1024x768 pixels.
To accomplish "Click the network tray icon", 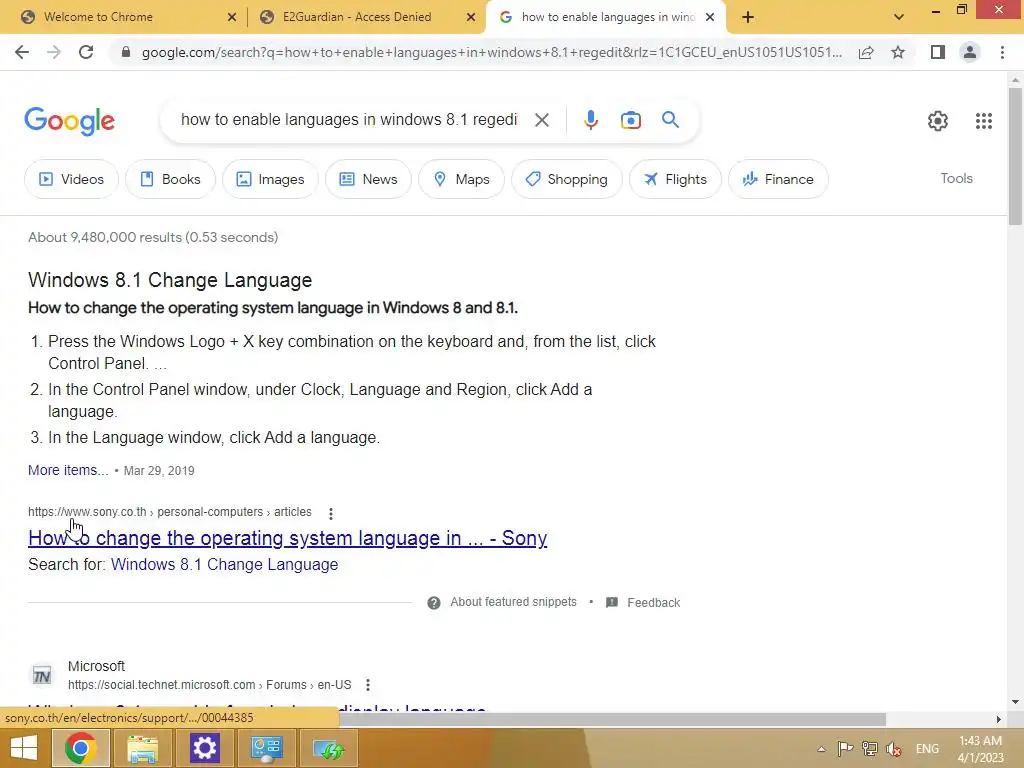I will click(869, 748).
